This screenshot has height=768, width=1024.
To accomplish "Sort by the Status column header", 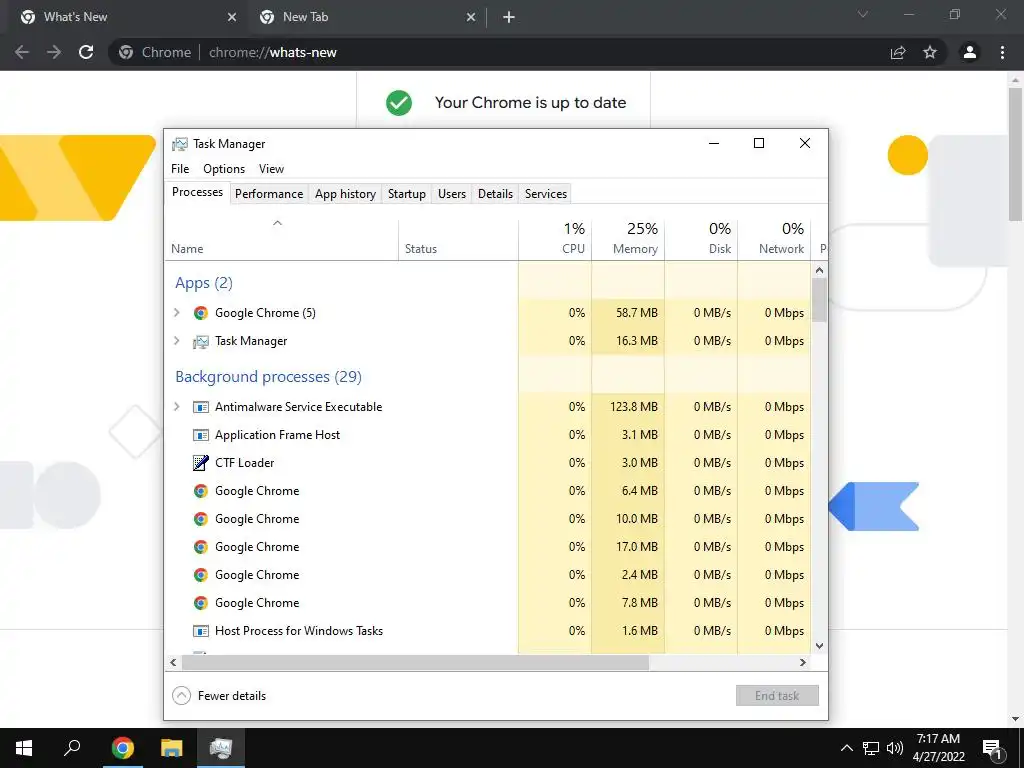I will tap(458, 240).
